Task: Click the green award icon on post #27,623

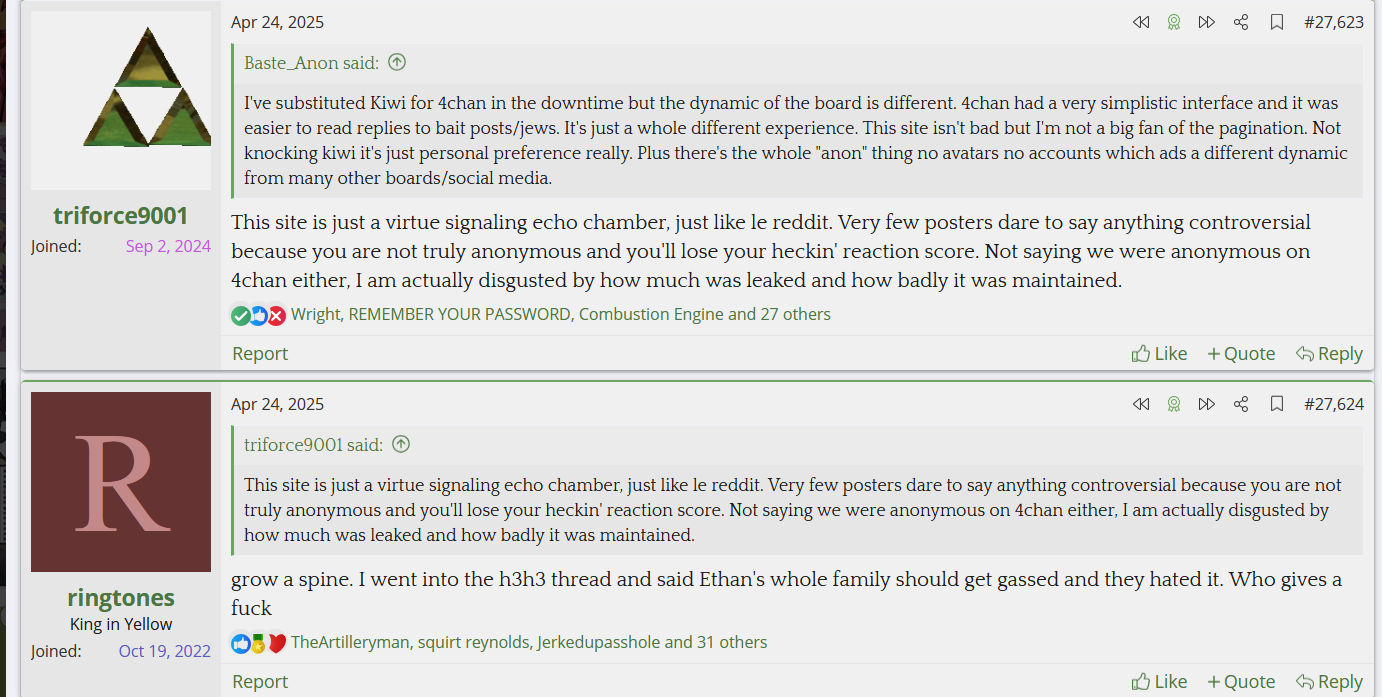Action: coord(1174,22)
